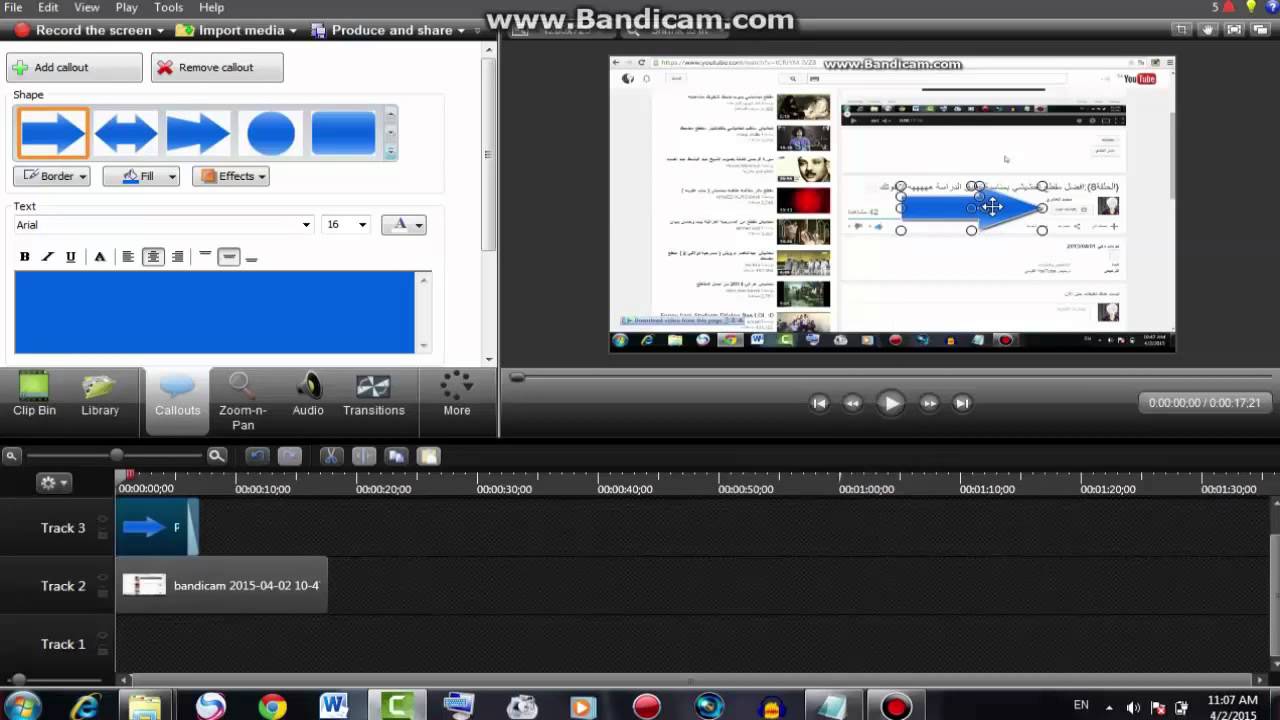
Task: Open Record the screen dropdown arrow
Action: click(x=160, y=31)
